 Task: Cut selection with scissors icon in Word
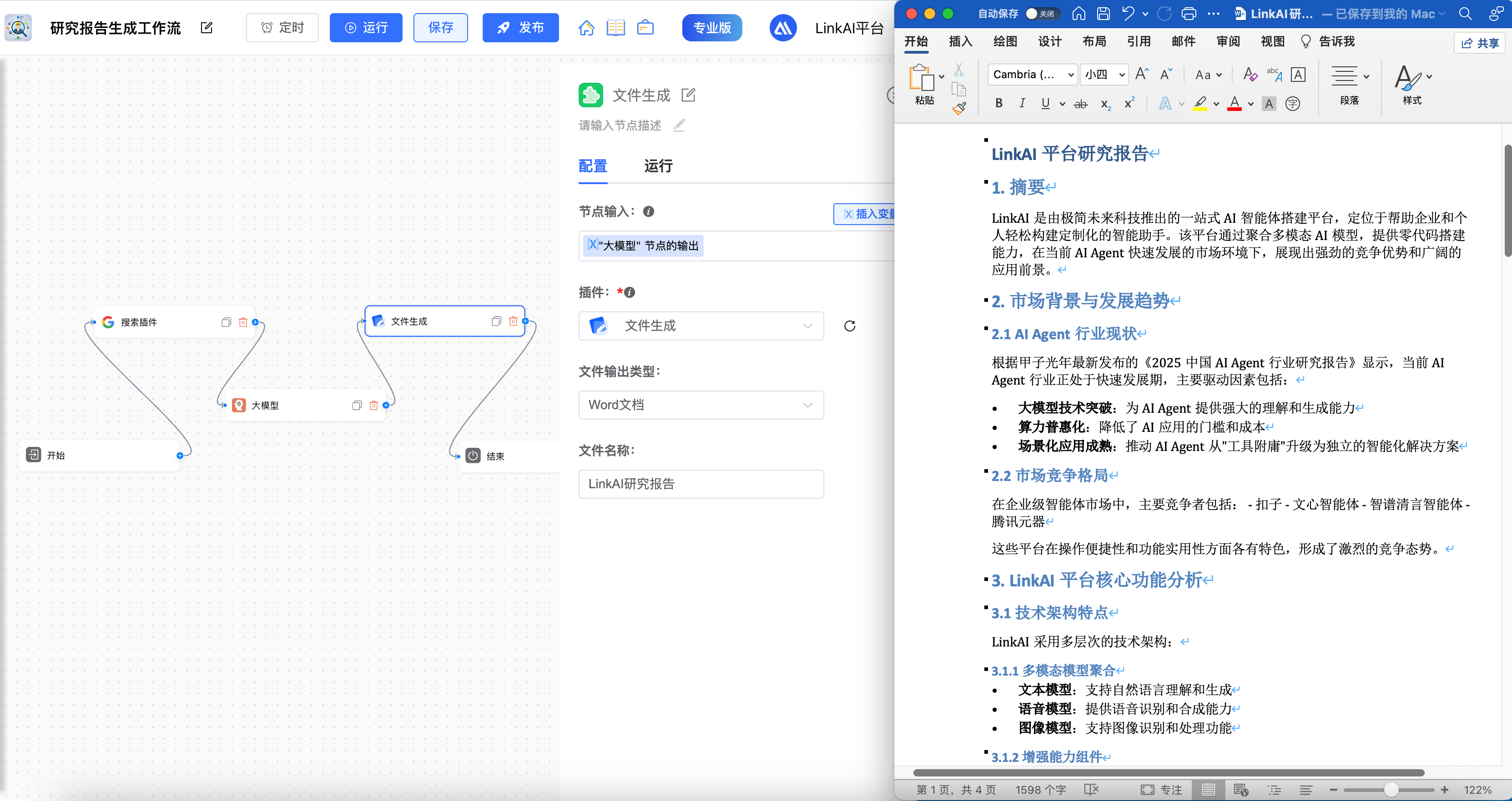click(x=958, y=70)
